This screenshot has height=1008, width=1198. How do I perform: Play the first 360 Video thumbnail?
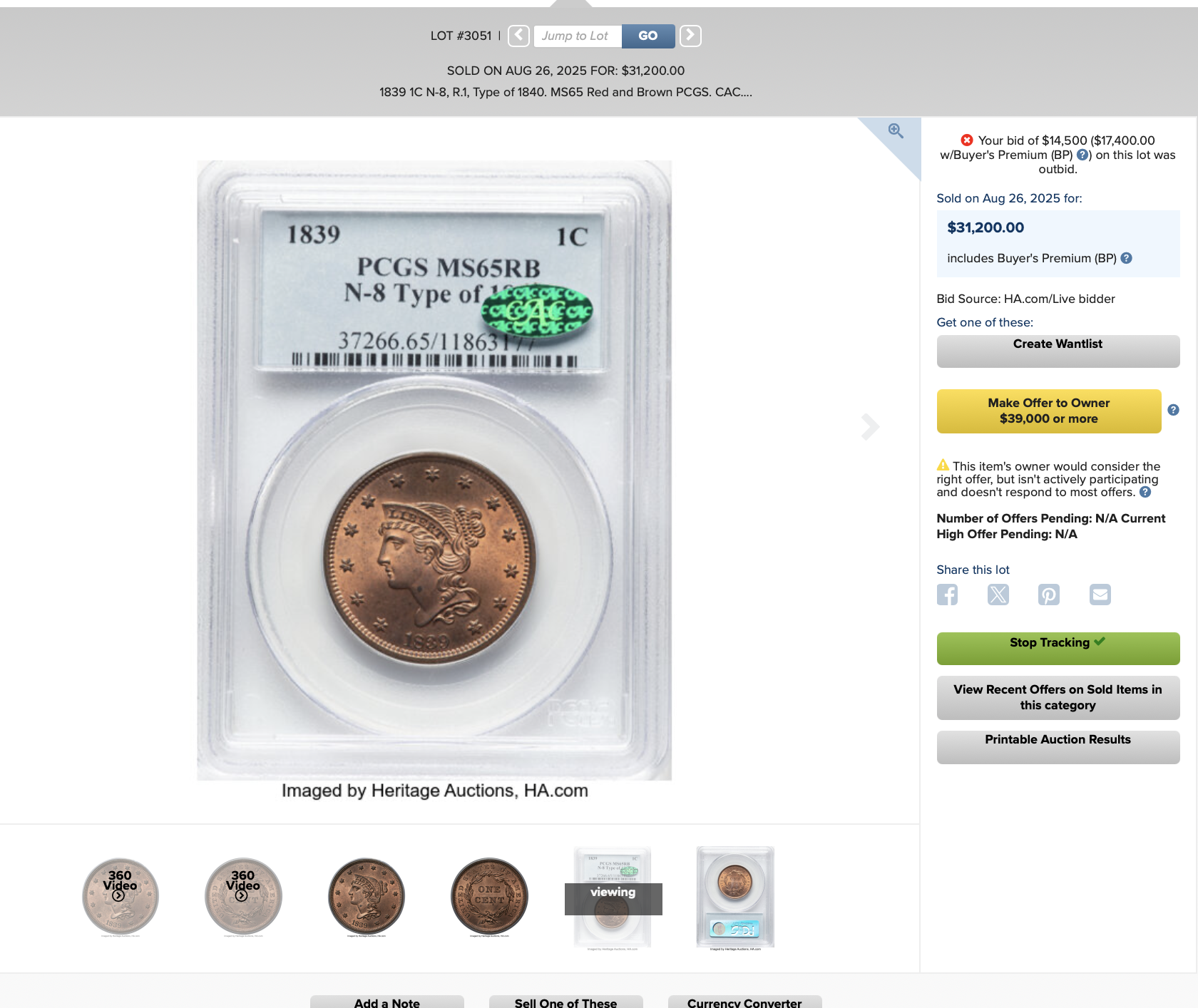pos(120,896)
